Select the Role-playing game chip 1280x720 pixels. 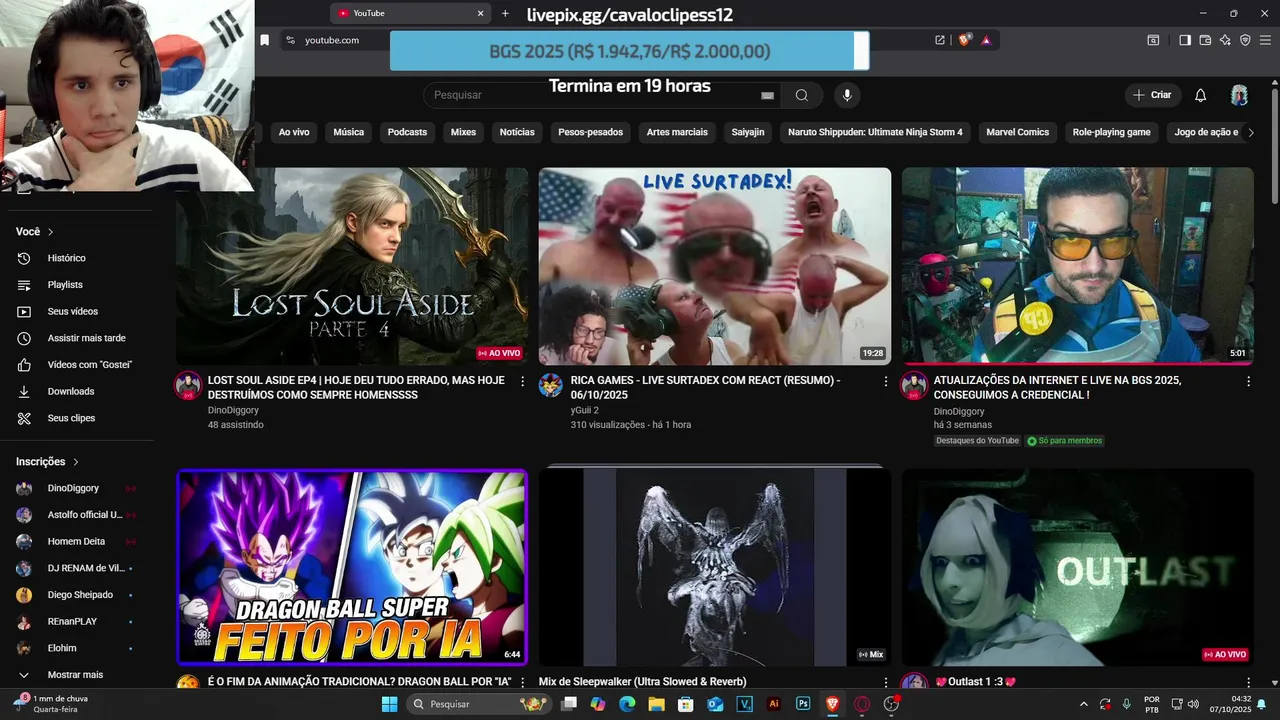pos(1111,132)
